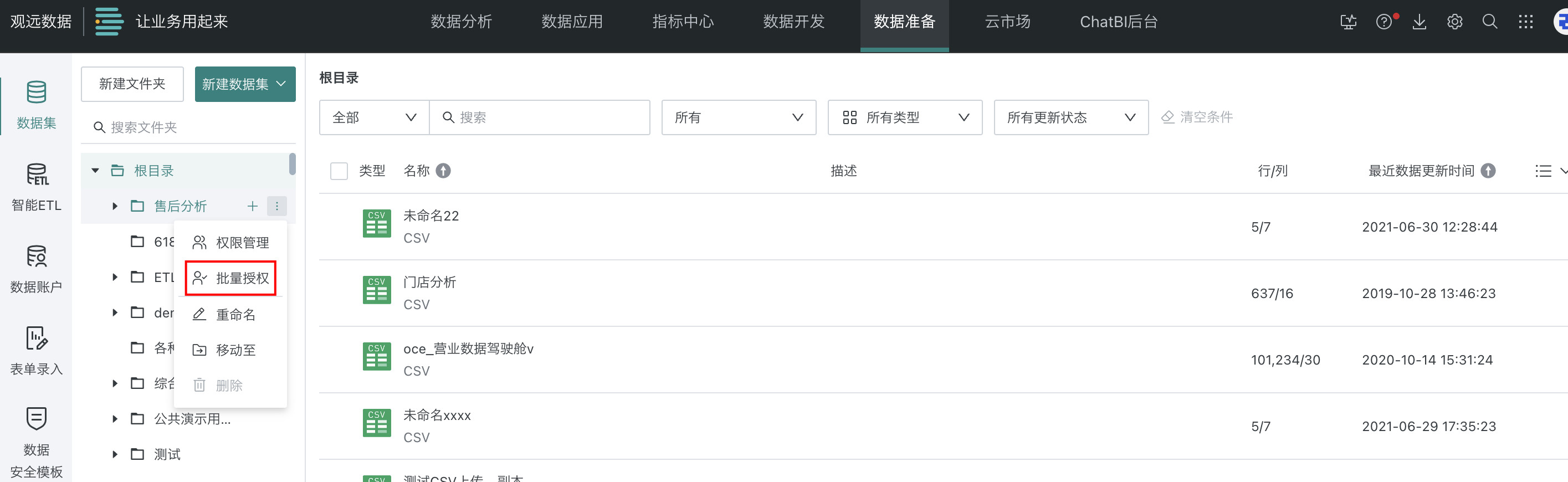This screenshot has width=1568, height=482.
Task: Choose 批量授权 from the context menu
Action: pos(230,278)
